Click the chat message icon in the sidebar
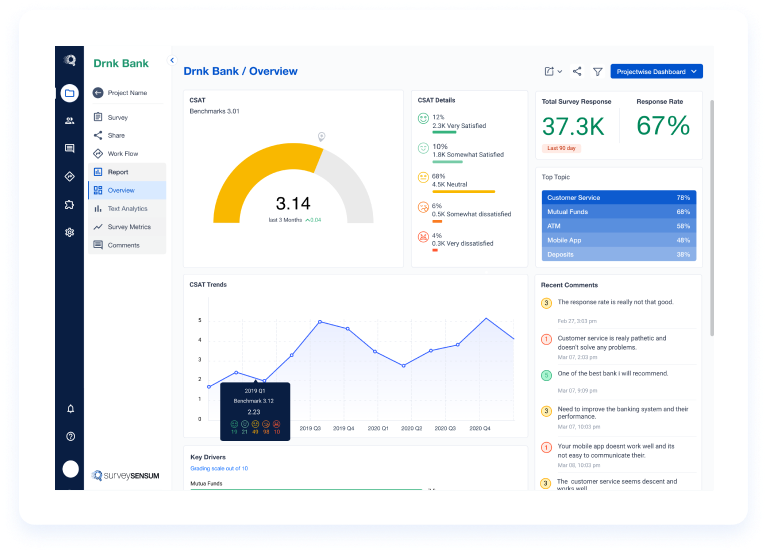The width and height of the screenshot is (767, 553). pos(69,148)
